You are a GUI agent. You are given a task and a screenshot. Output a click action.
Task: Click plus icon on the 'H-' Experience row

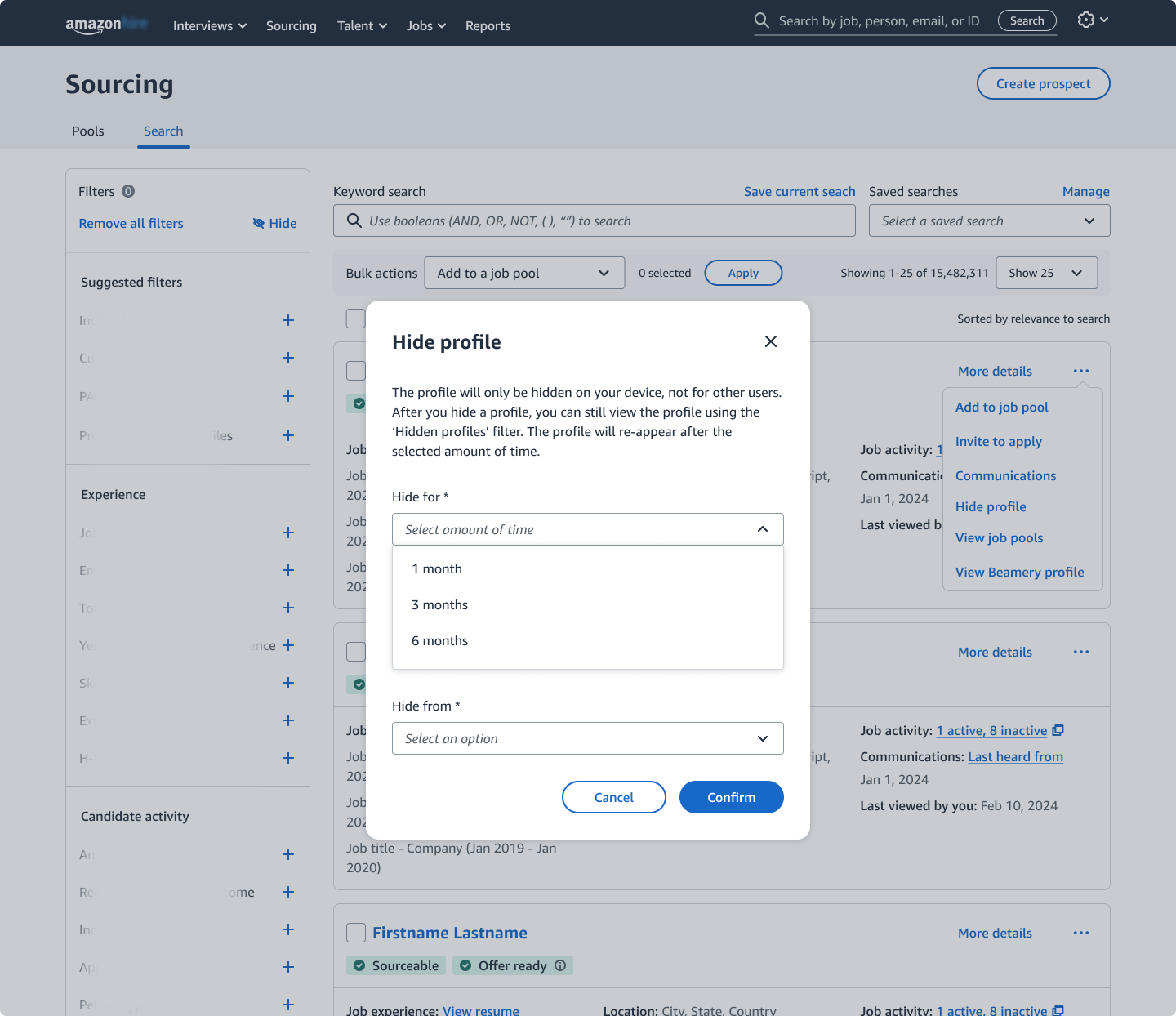tap(288, 758)
